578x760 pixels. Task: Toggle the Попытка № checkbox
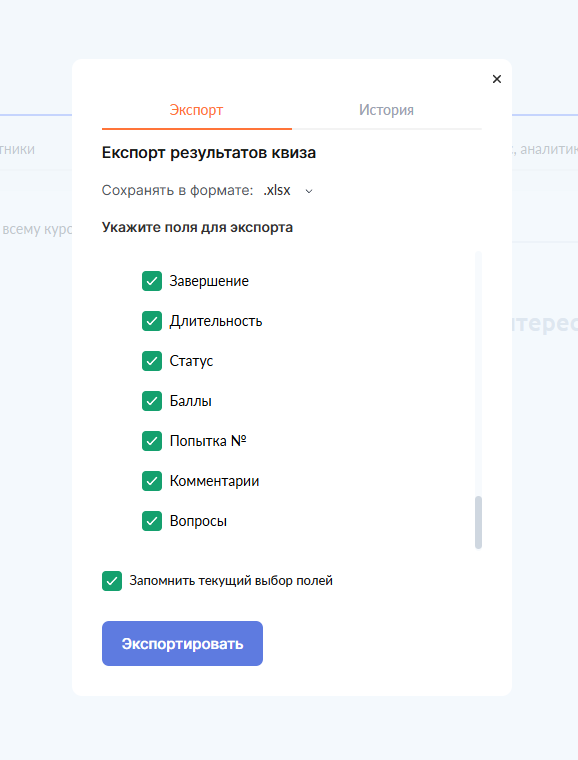(152, 441)
